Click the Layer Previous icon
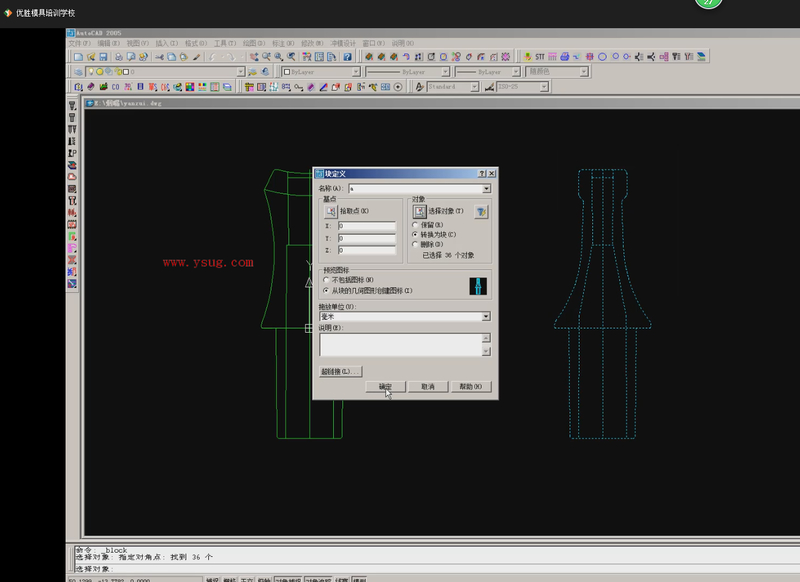The image size is (800, 582). click(265, 72)
